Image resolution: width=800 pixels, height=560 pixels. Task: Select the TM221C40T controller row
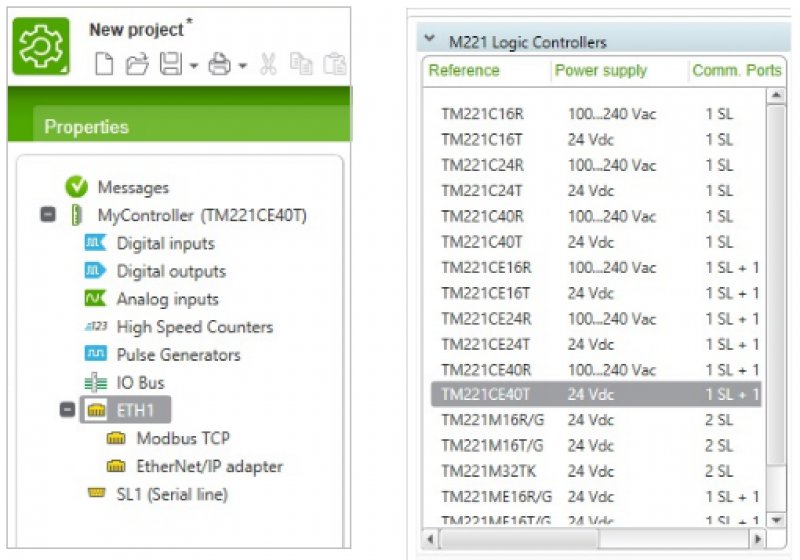tap(597, 242)
